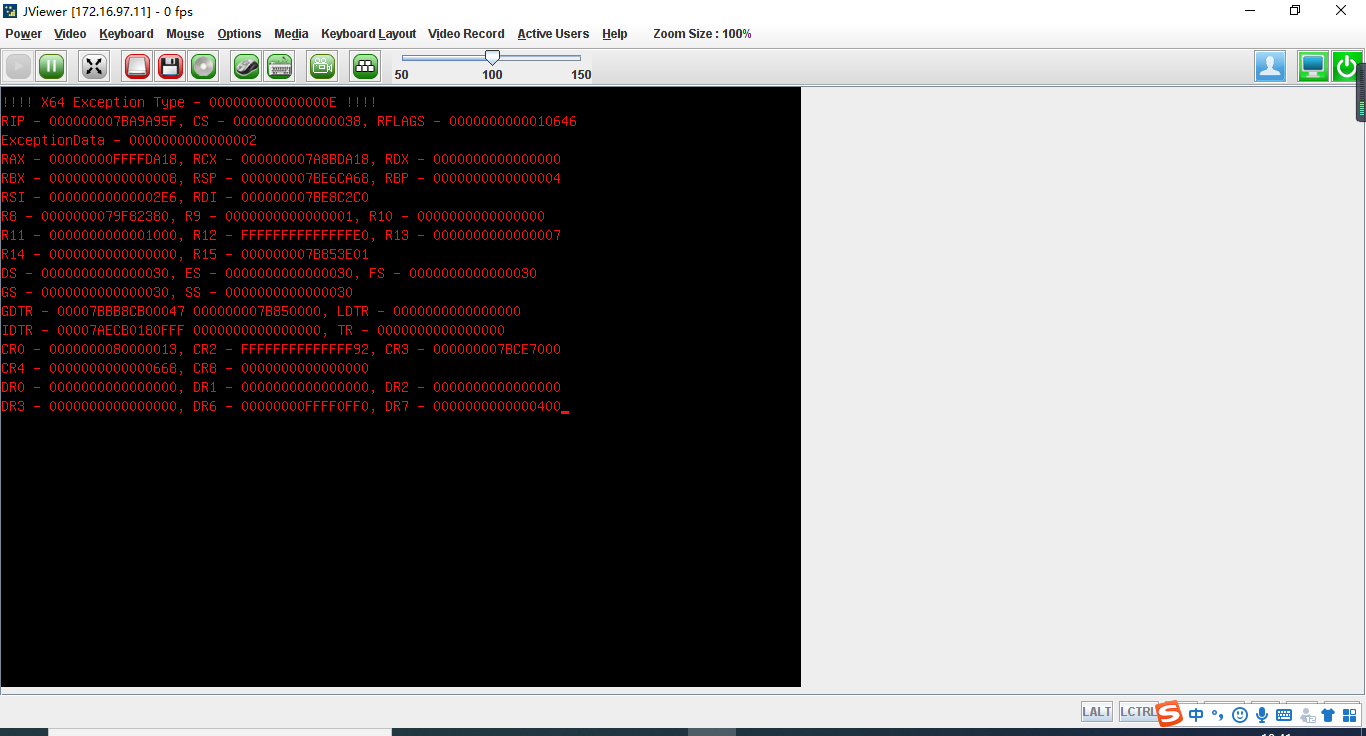The image size is (1366, 736).
Task: Show the soft keyboard icon
Action: point(280,67)
